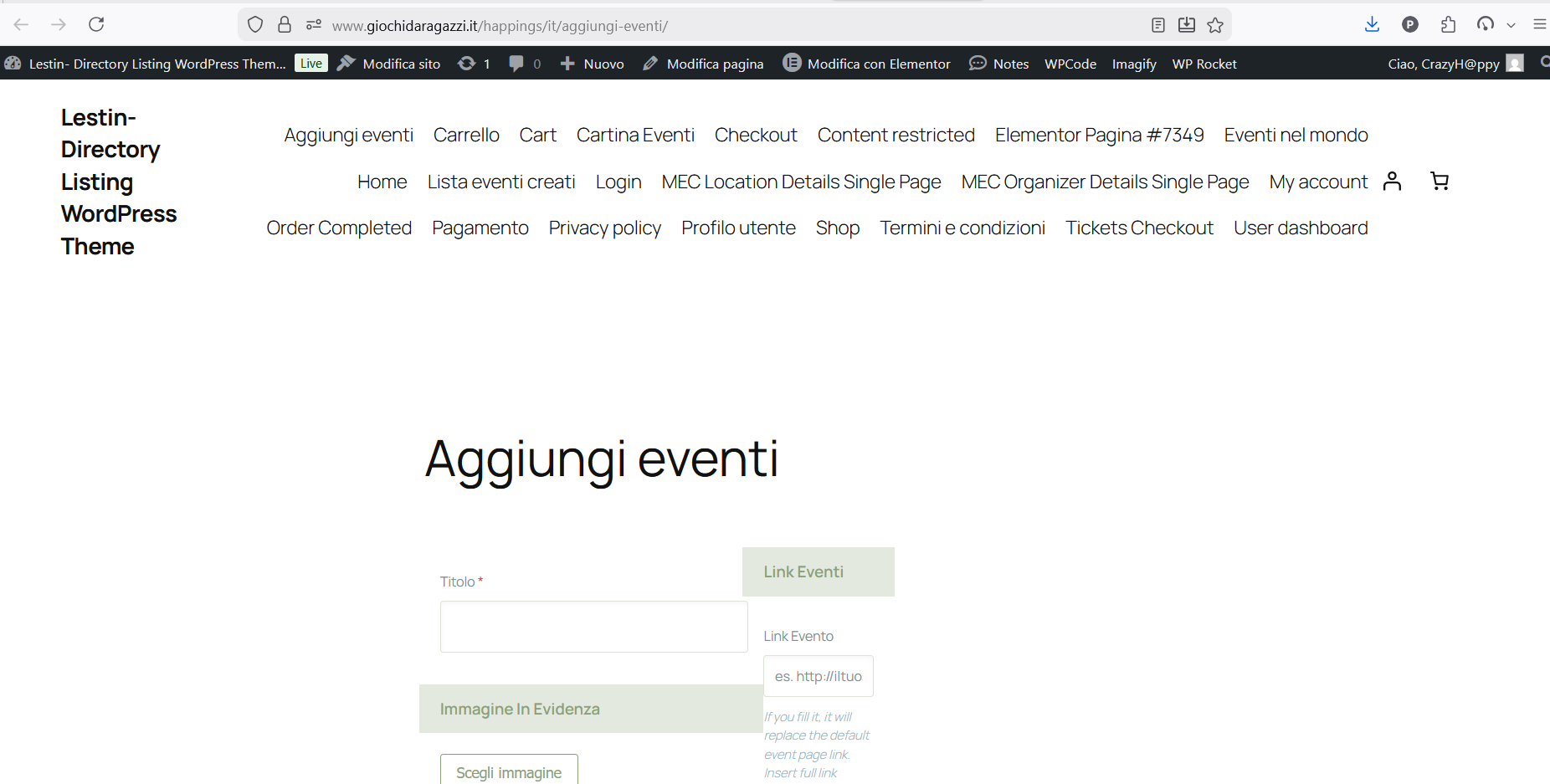Click the updates icon showing 1
Image resolution: width=1550 pixels, height=784 pixels.
474,64
